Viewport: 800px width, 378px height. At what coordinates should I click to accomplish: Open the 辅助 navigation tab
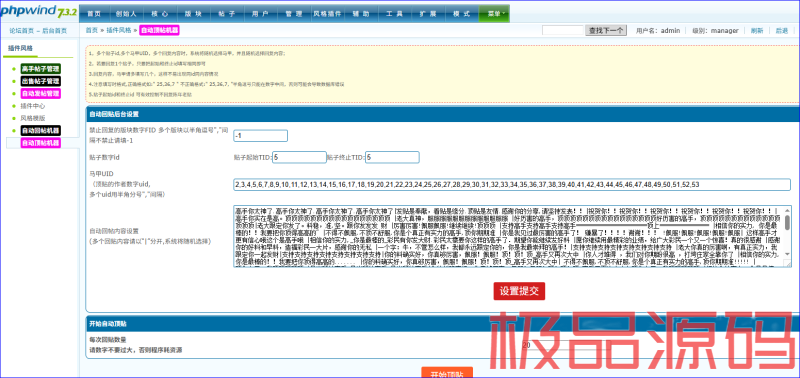click(x=361, y=14)
